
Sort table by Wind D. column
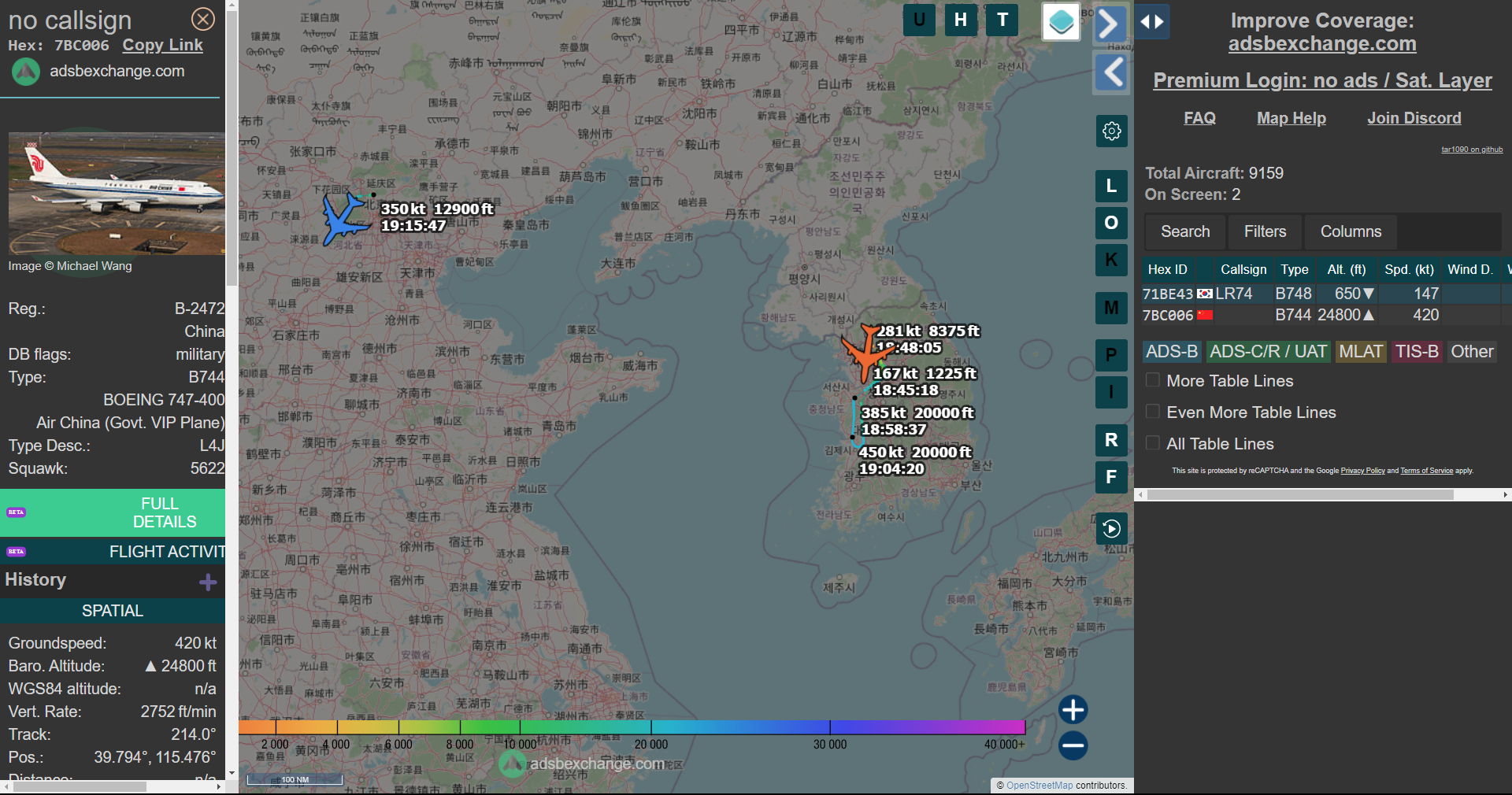[x=1469, y=269]
